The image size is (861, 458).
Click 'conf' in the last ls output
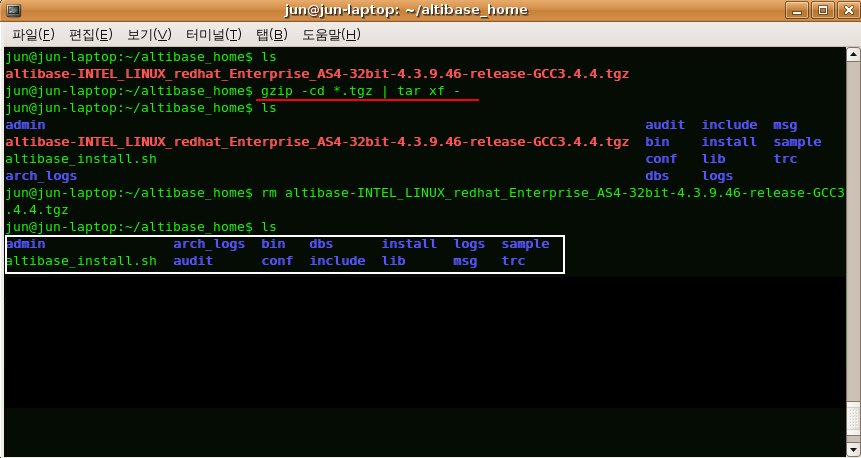(277, 261)
